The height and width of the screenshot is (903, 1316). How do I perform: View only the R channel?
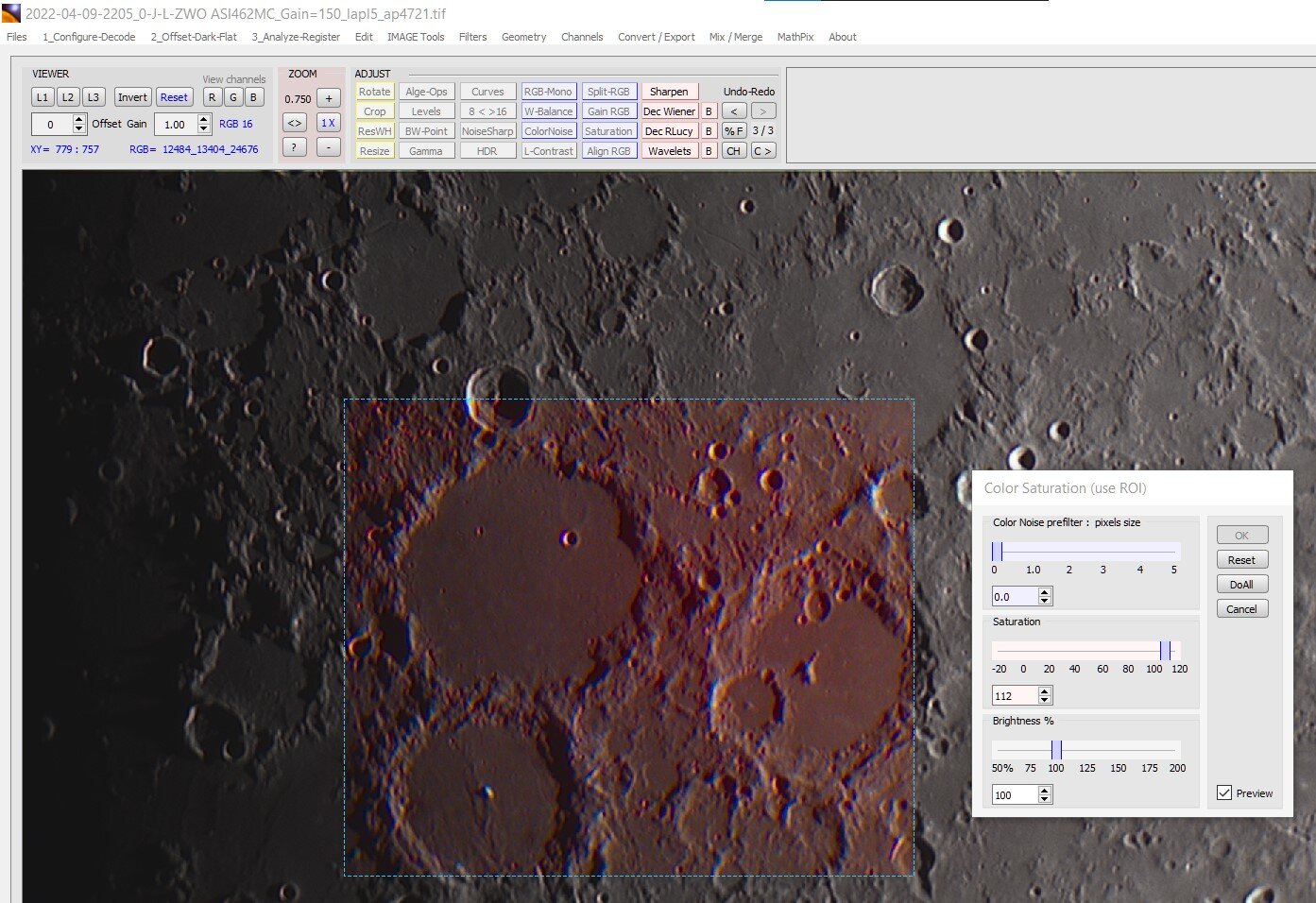(x=213, y=97)
